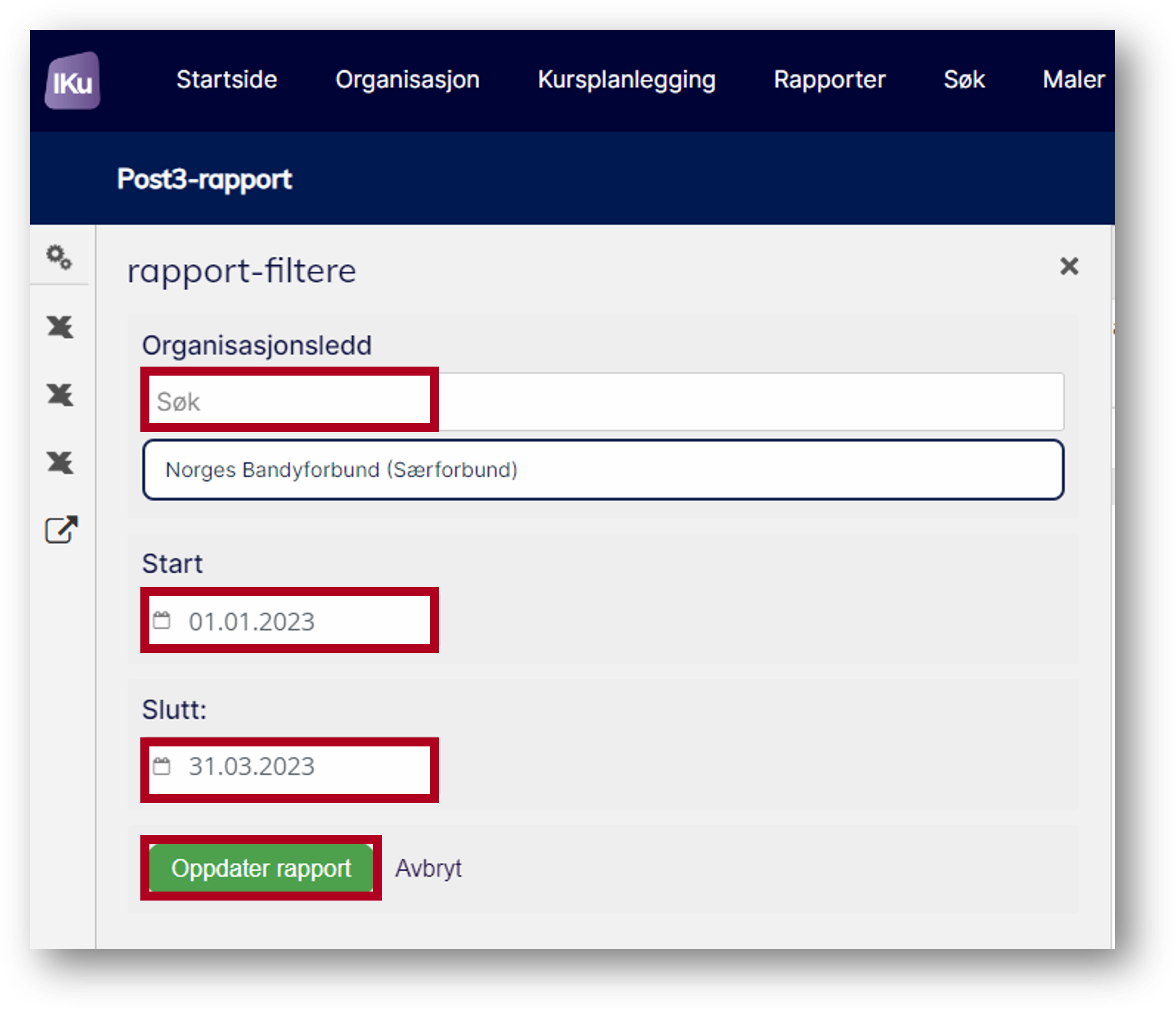Open the Startside menu item

point(226,79)
